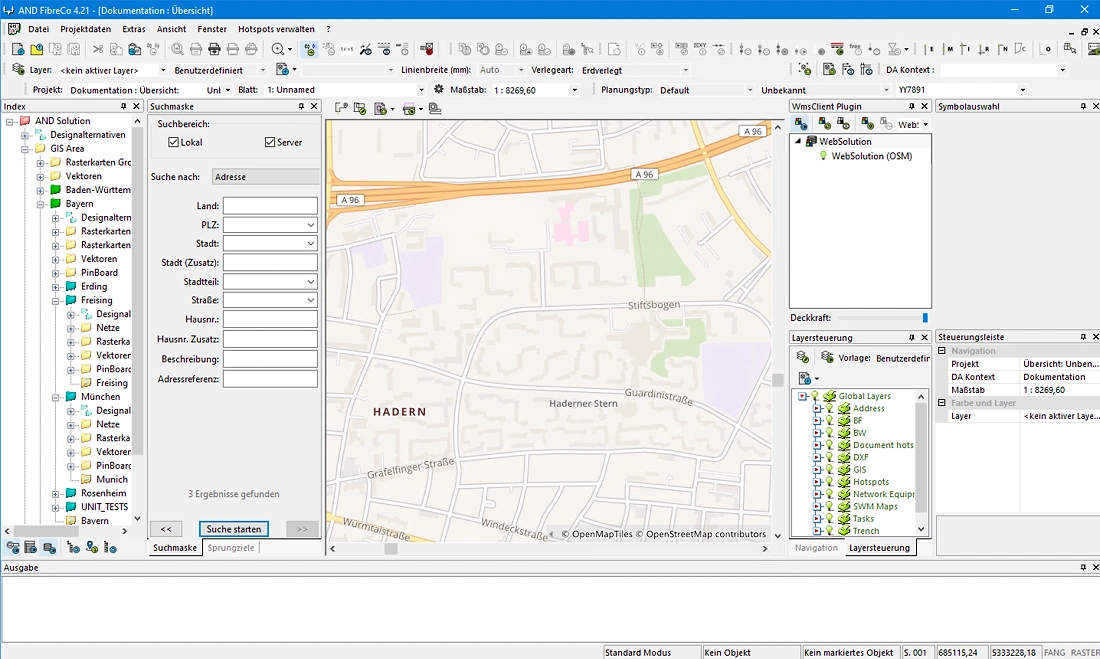Click the black printer icon
Image resolution: width=1100 pixels, height=659 pixels.
coord(215,49)
